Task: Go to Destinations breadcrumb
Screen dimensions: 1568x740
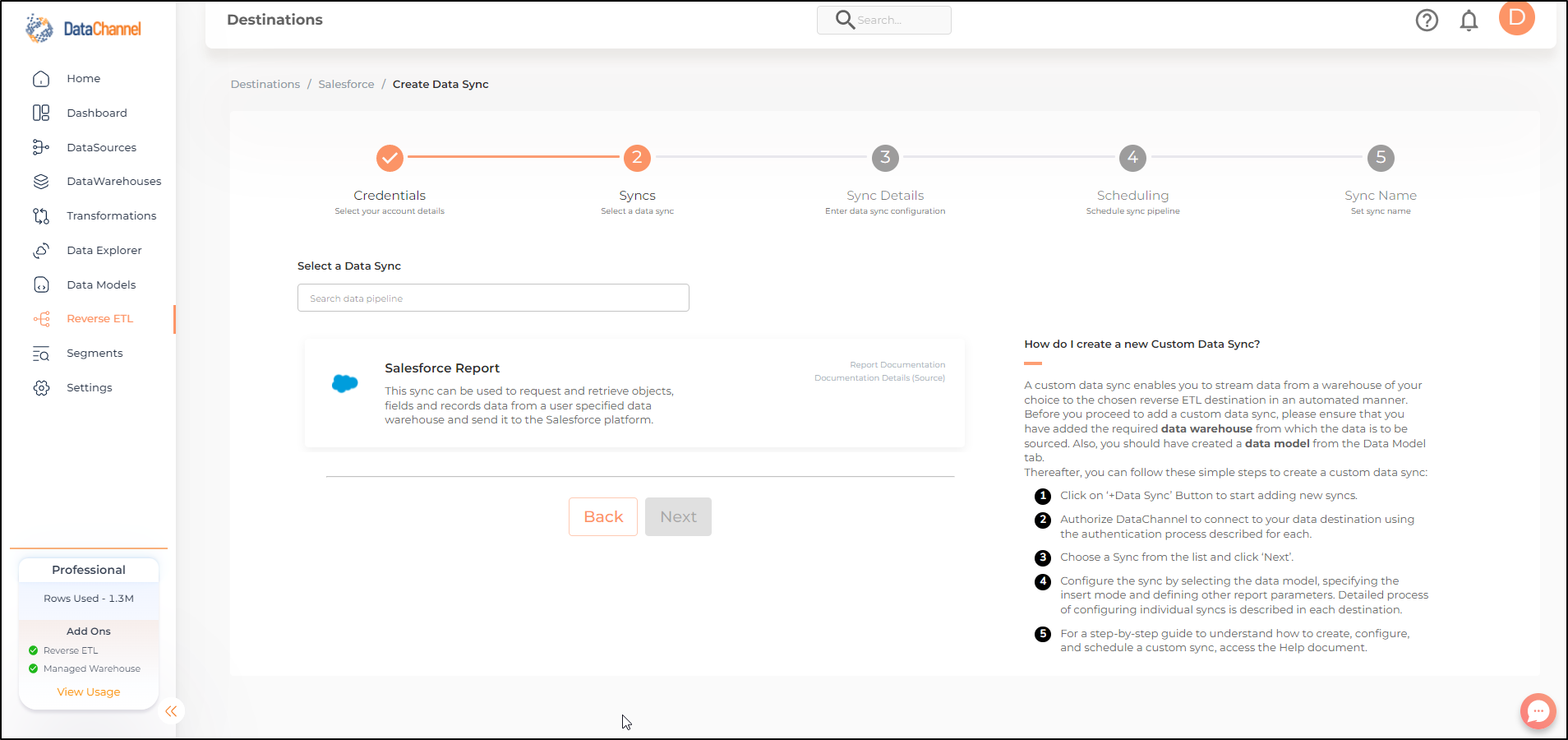Action: pyautogui.click(x=265, y=85)
